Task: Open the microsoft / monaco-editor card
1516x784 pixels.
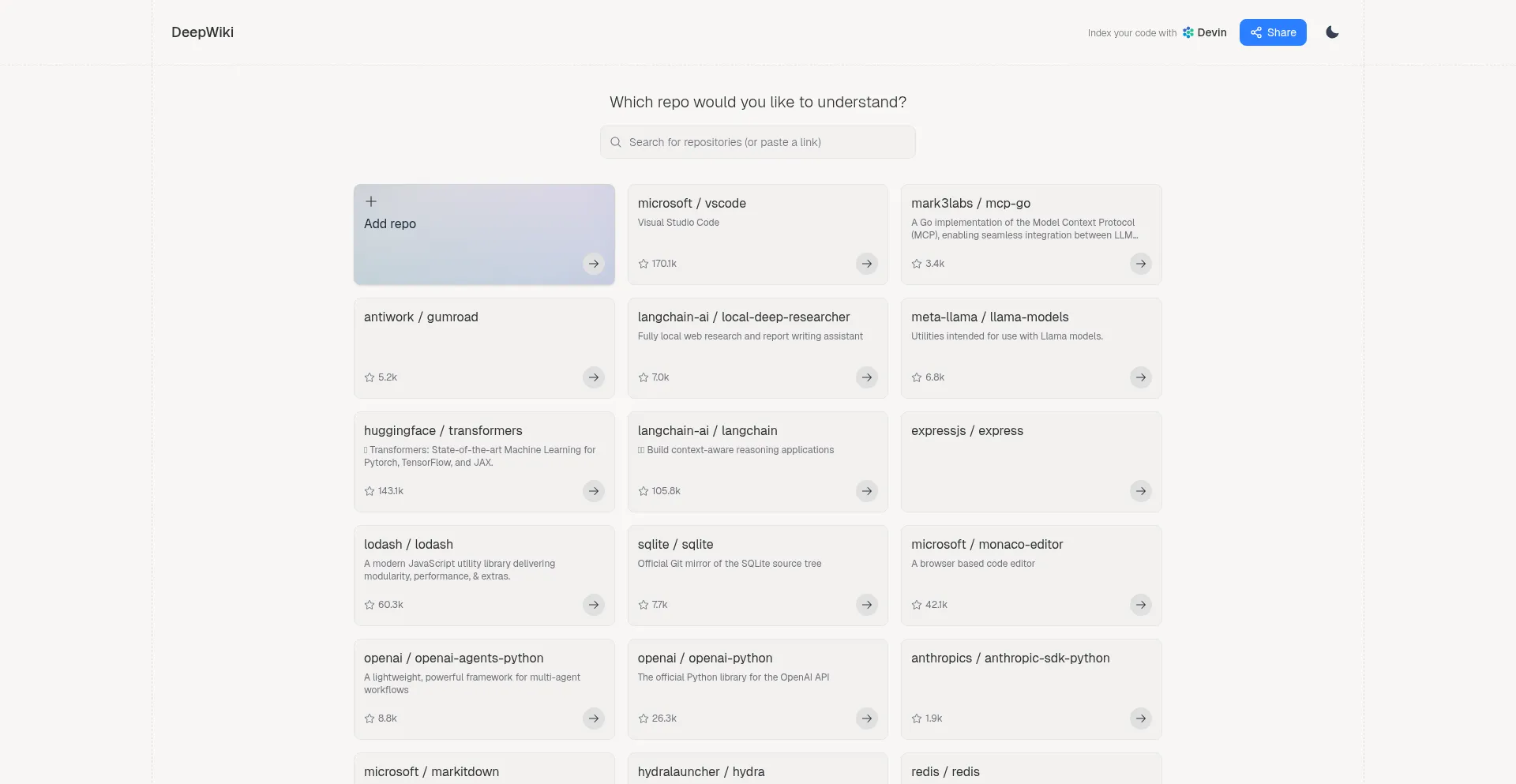Action: [1030, 575]
